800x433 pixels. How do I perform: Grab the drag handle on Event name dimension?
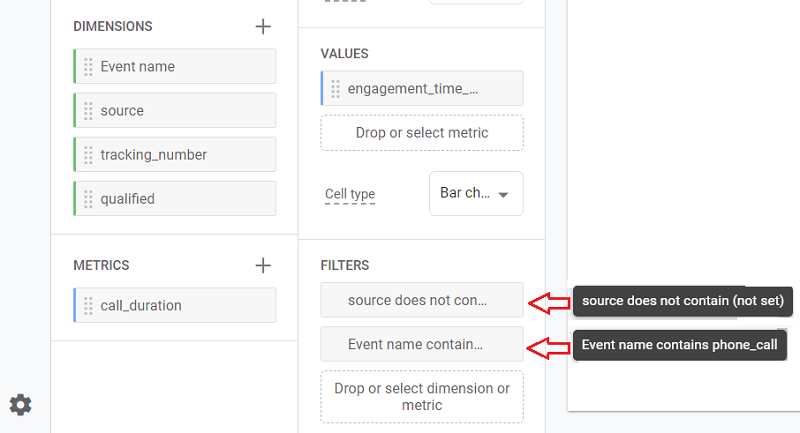(88, 67)
